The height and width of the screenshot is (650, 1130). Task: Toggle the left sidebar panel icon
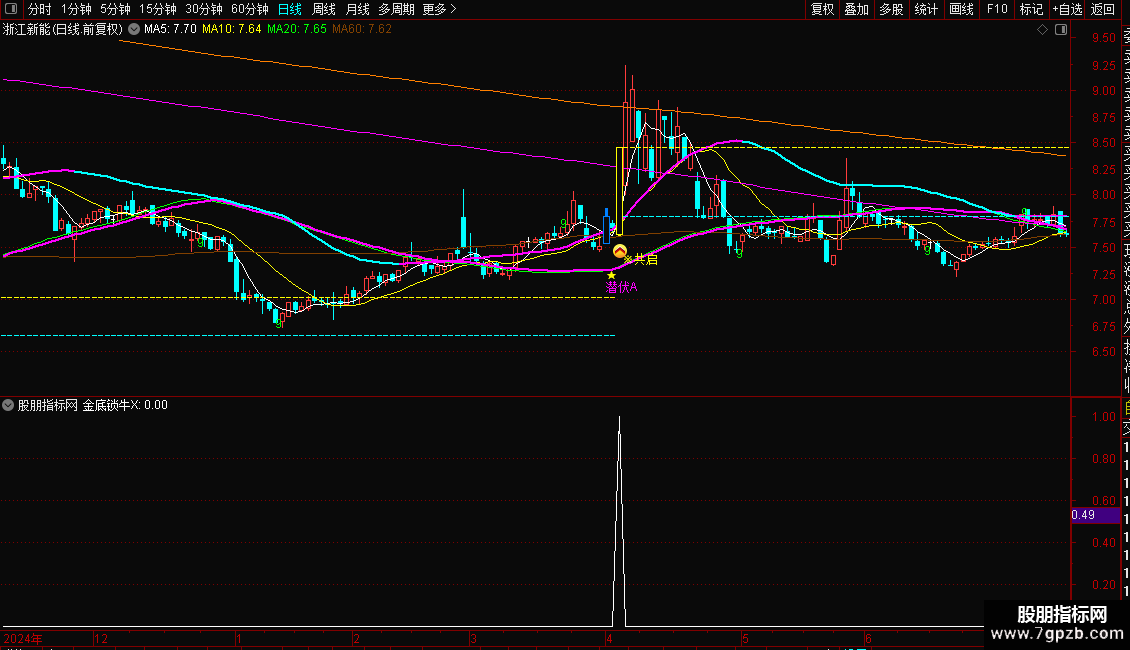pos(11,9)
